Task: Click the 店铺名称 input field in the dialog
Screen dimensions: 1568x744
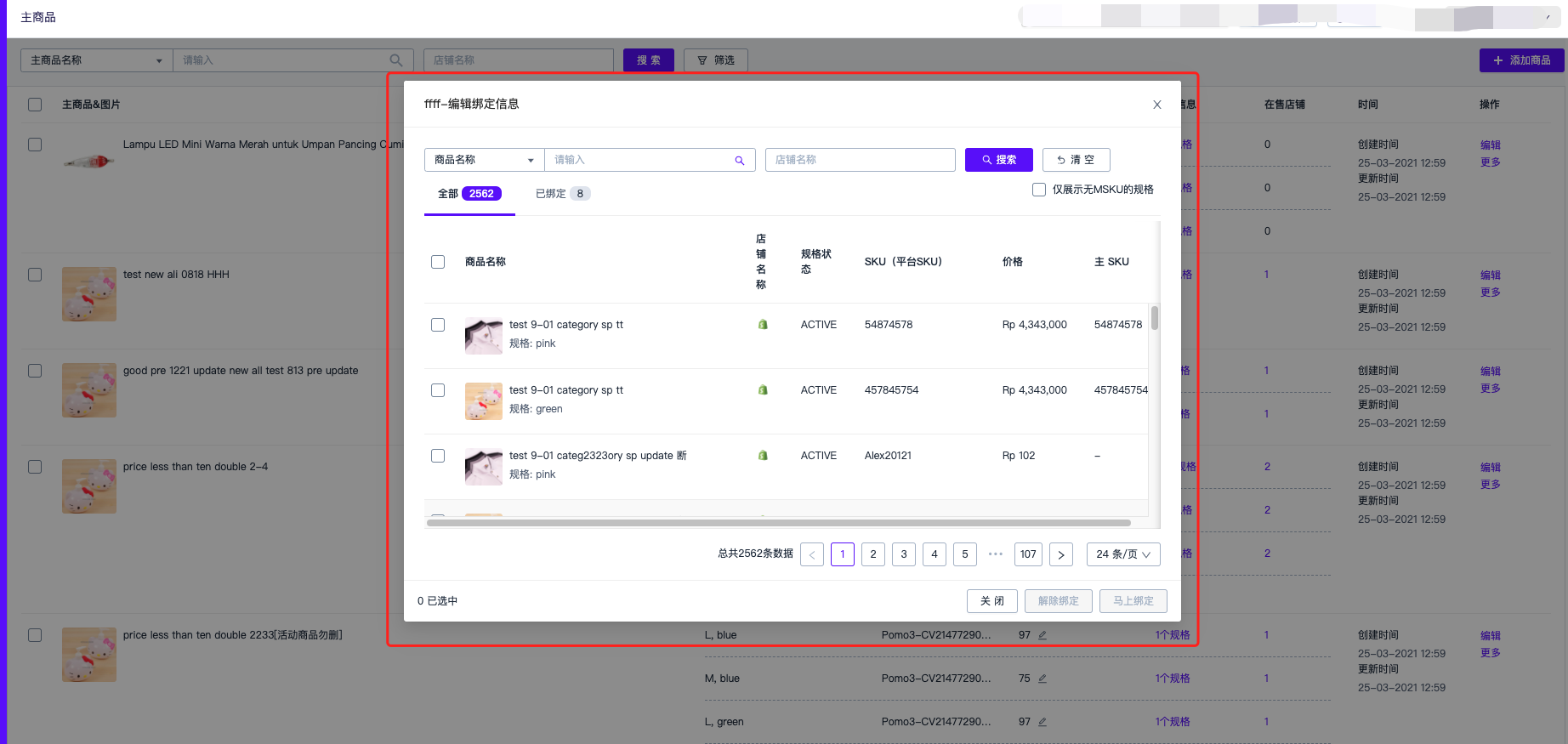Action: pos(860,160)
